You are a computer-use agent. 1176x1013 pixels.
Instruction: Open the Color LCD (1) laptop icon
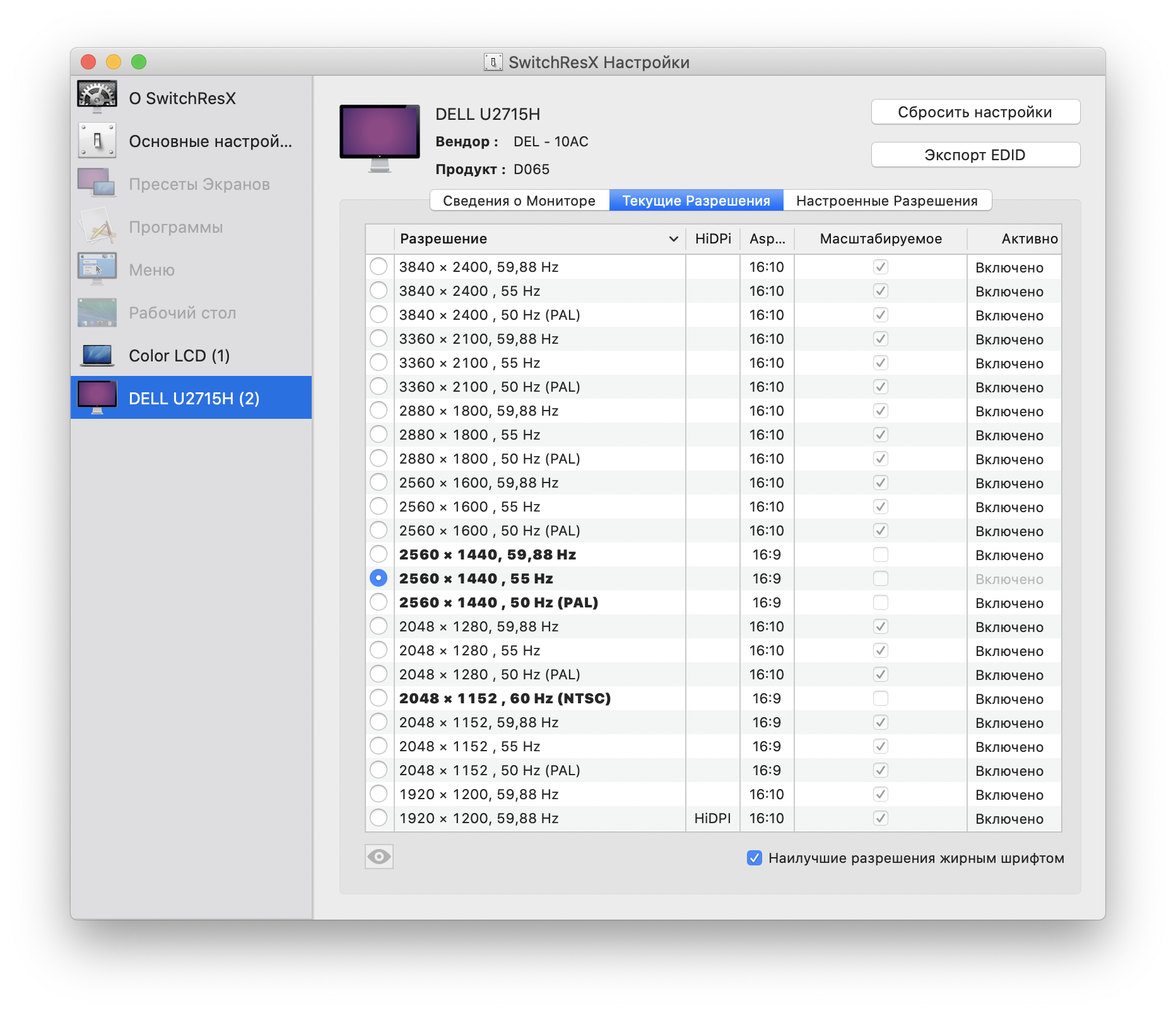pyautogui.click(x=97, y=355)
